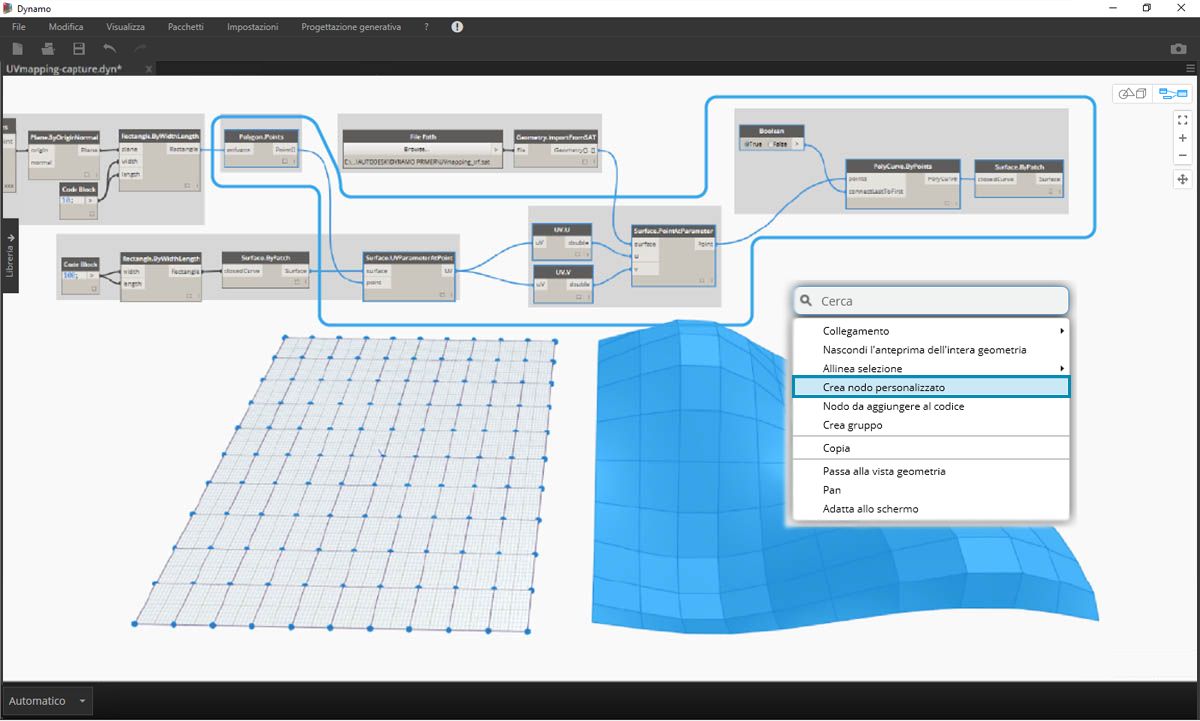Open the workspace tabs list icon
Viewport: 1200px width, 721px height.
[1190, 69]
